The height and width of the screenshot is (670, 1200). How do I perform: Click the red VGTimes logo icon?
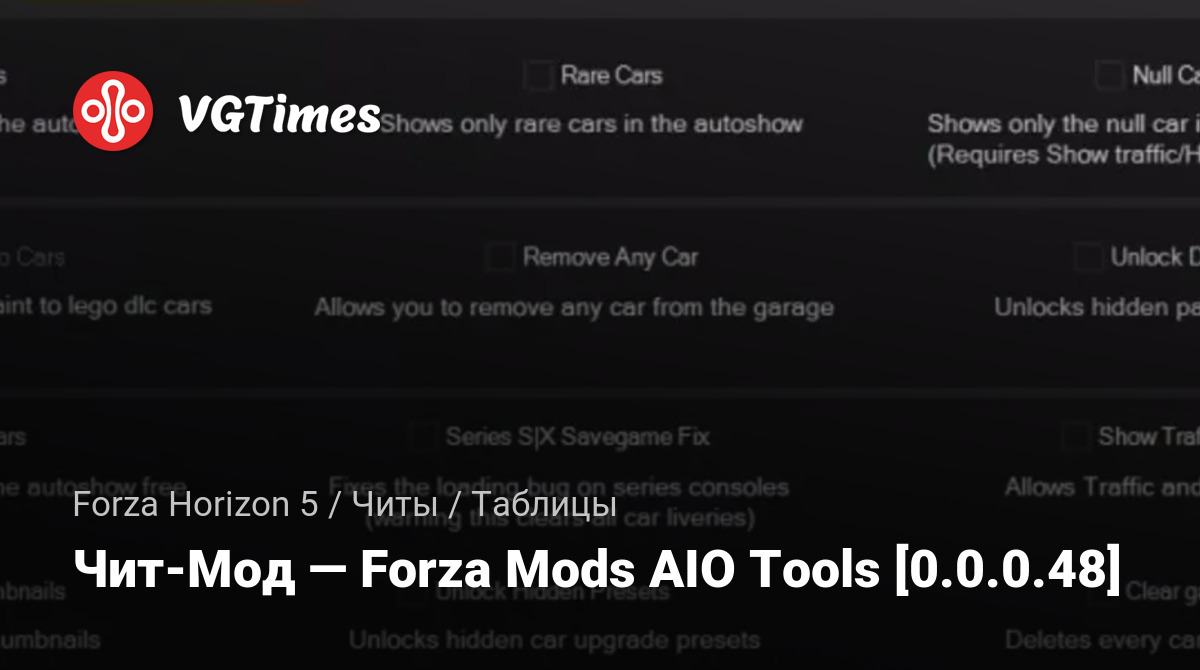[x=113, y=111]
